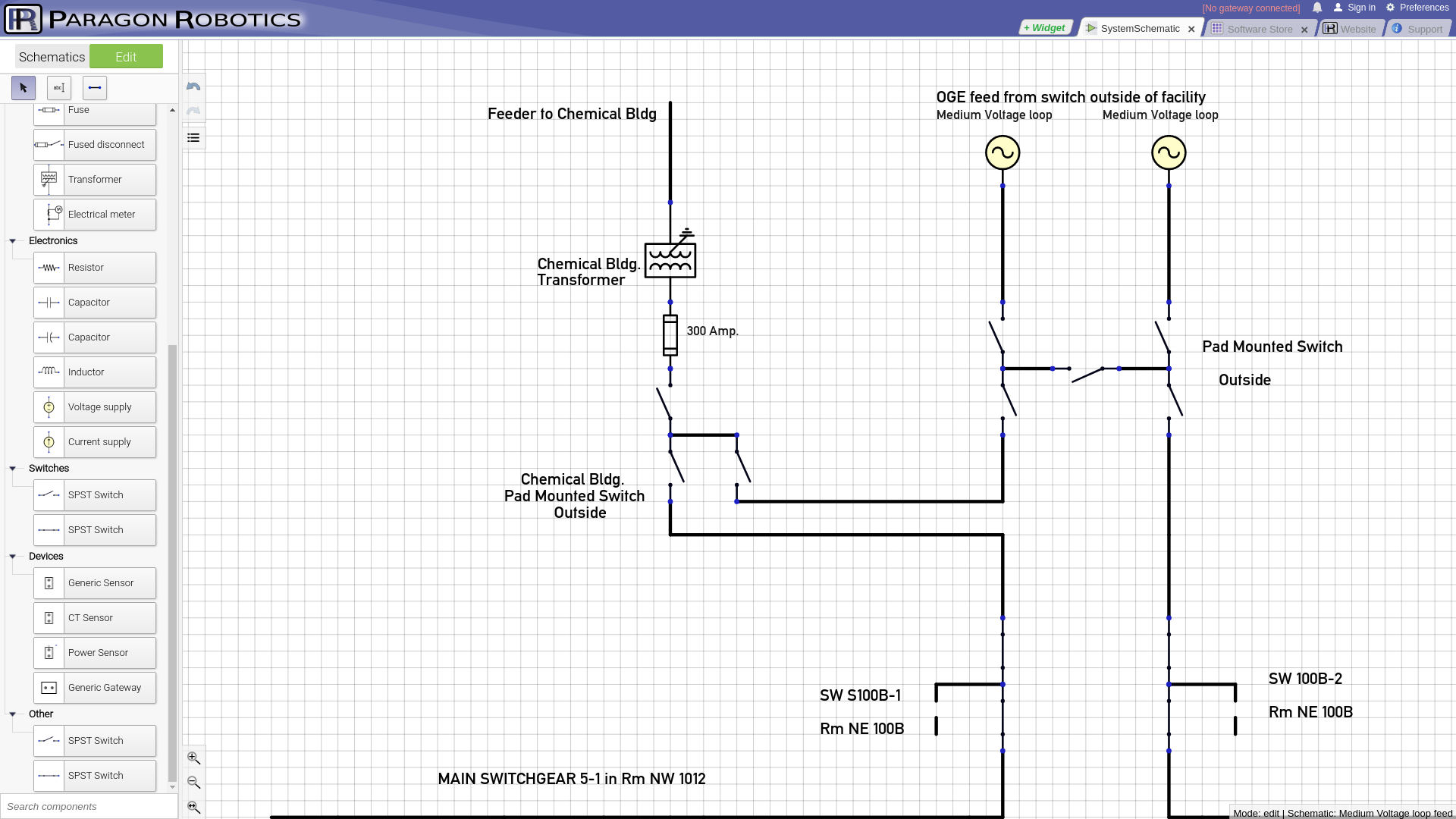Select '300 Amp.' label on canvas

coord(712,331)
